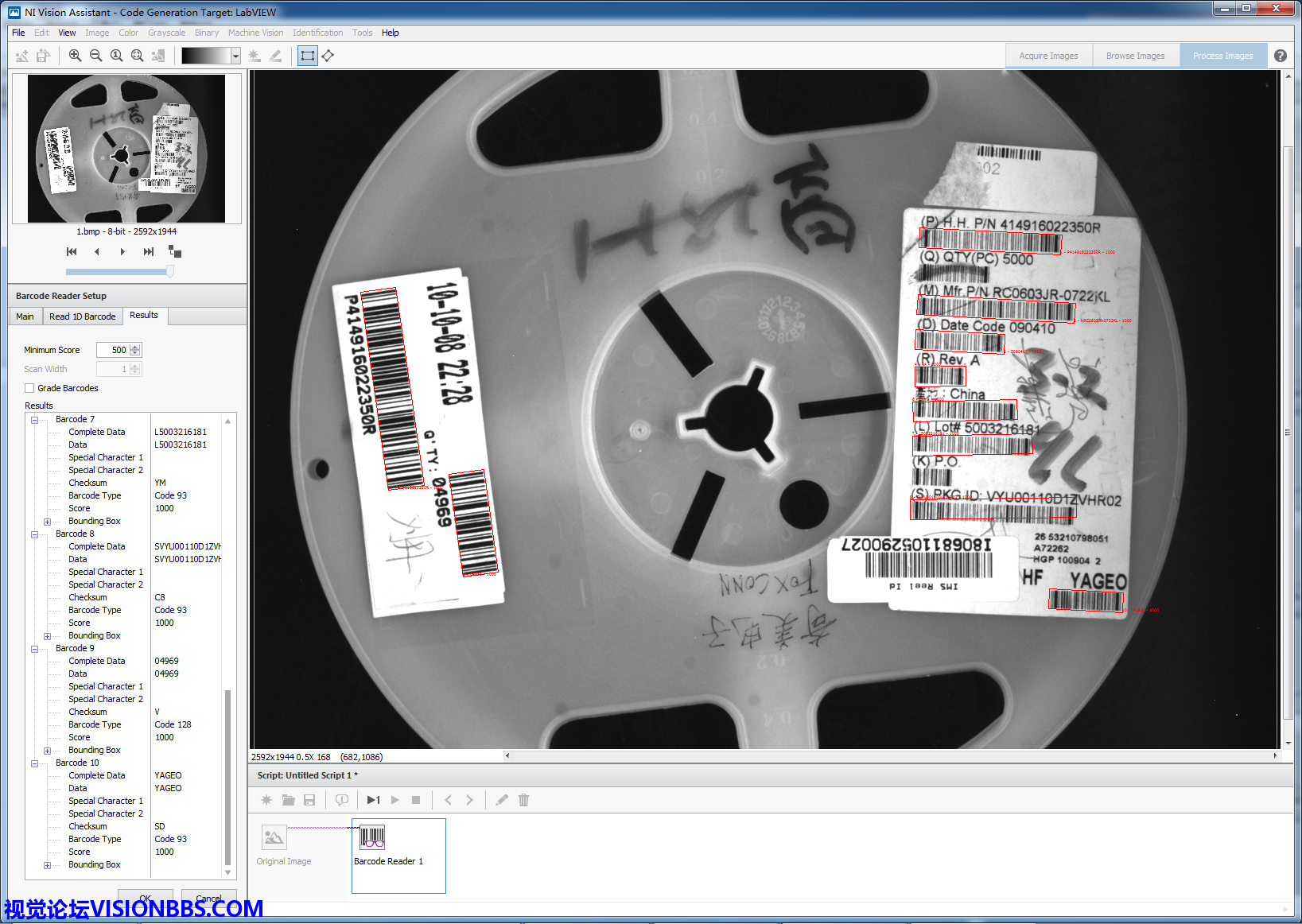Click the next step arrow in script bar

tap(469, 800)
